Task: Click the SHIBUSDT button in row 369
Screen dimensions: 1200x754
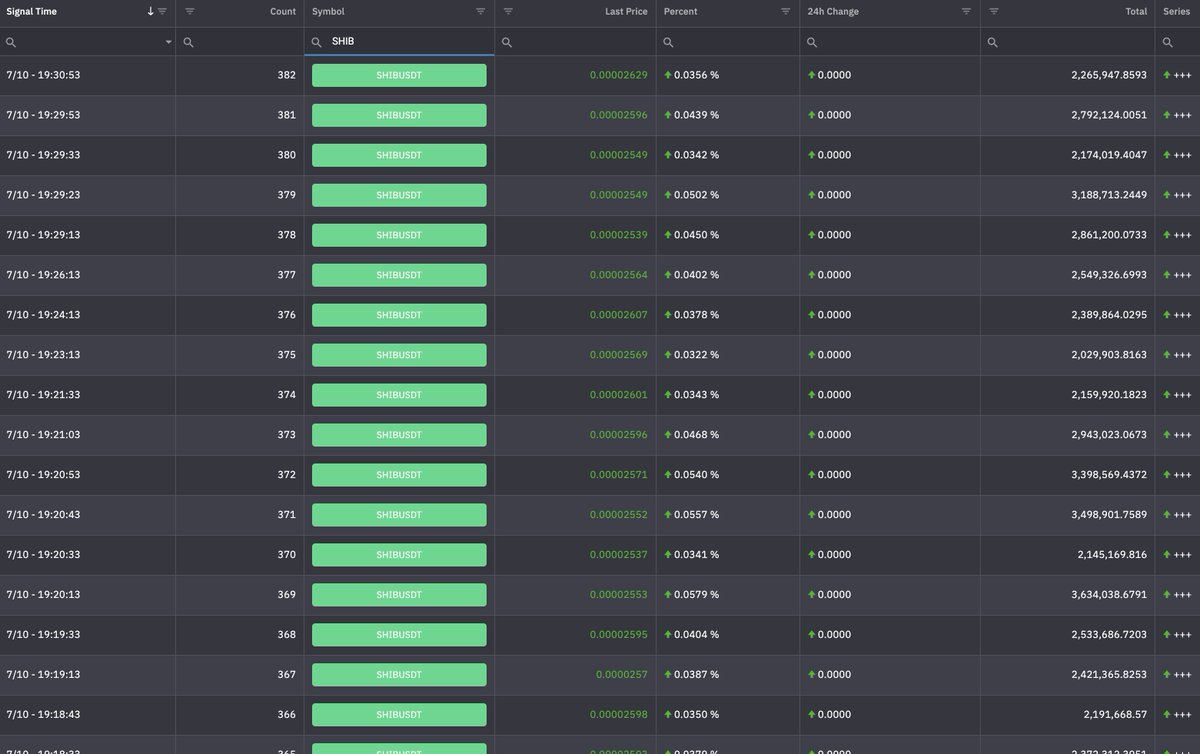Action: click(x=399, y=595)
